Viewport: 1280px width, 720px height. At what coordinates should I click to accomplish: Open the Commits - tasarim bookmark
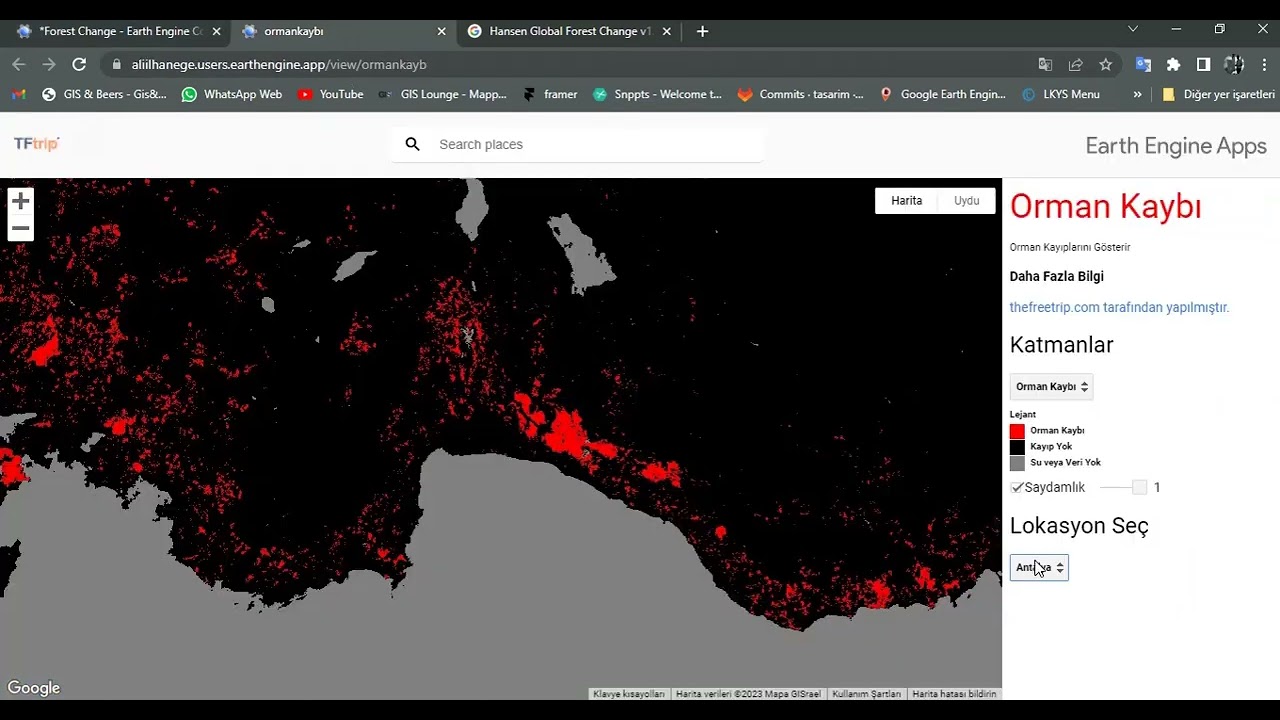pyautogui.click(x=801, y=94)
